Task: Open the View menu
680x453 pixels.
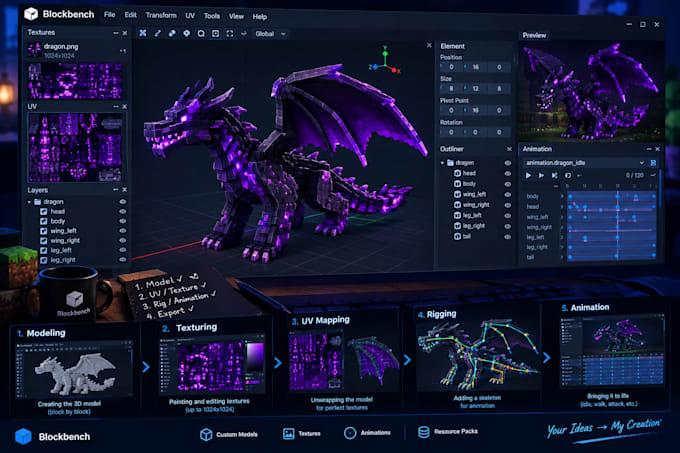Action: click(236, 16)
